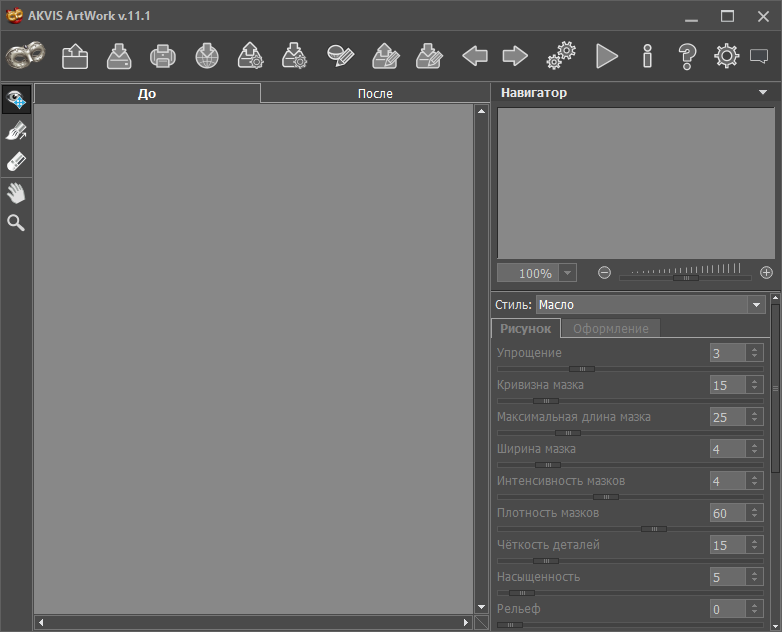
Task: Open Preferences gear icon
Action: pos(726,56)
